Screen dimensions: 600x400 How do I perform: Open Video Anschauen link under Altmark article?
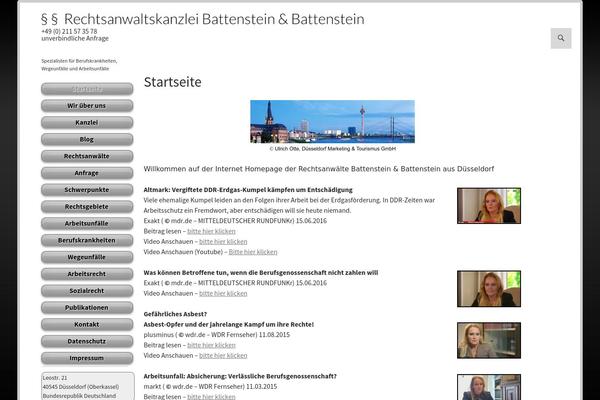223,242
